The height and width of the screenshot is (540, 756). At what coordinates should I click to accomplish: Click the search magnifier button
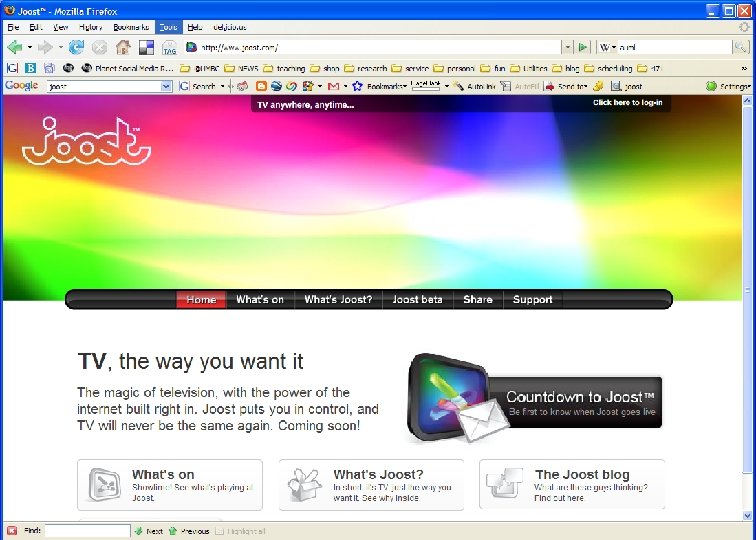pyautogui.click(x=741, y=47)
